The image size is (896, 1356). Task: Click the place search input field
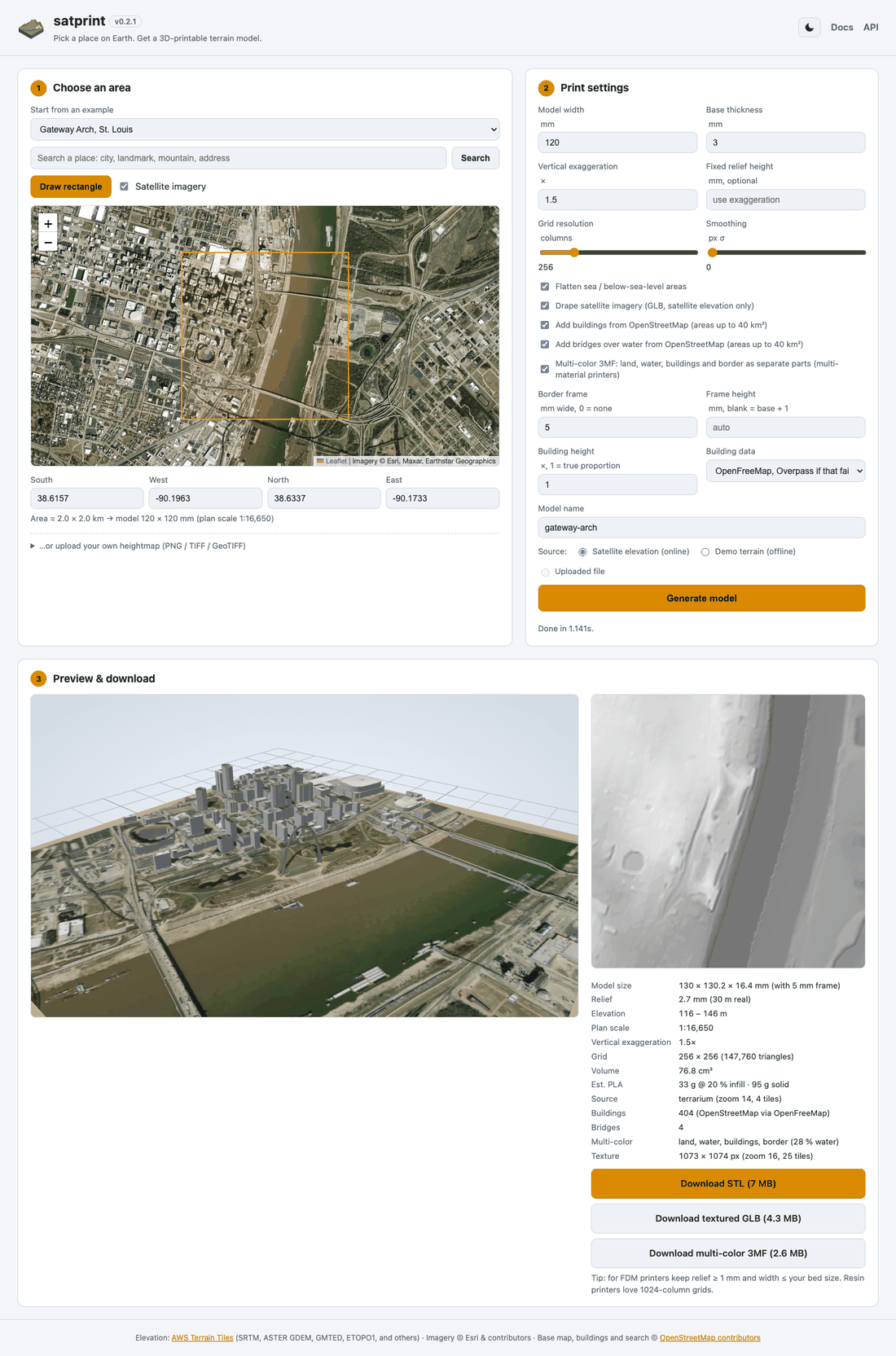(239, 158)
